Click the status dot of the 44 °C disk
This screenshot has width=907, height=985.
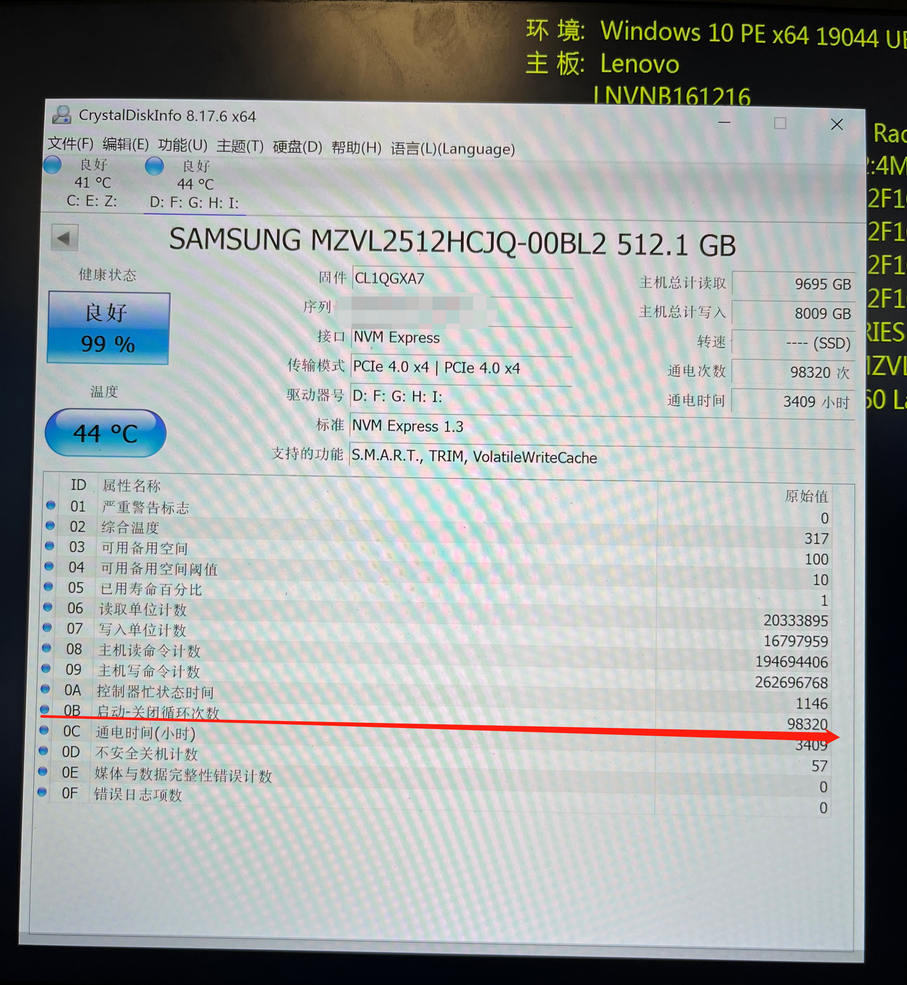155,166
